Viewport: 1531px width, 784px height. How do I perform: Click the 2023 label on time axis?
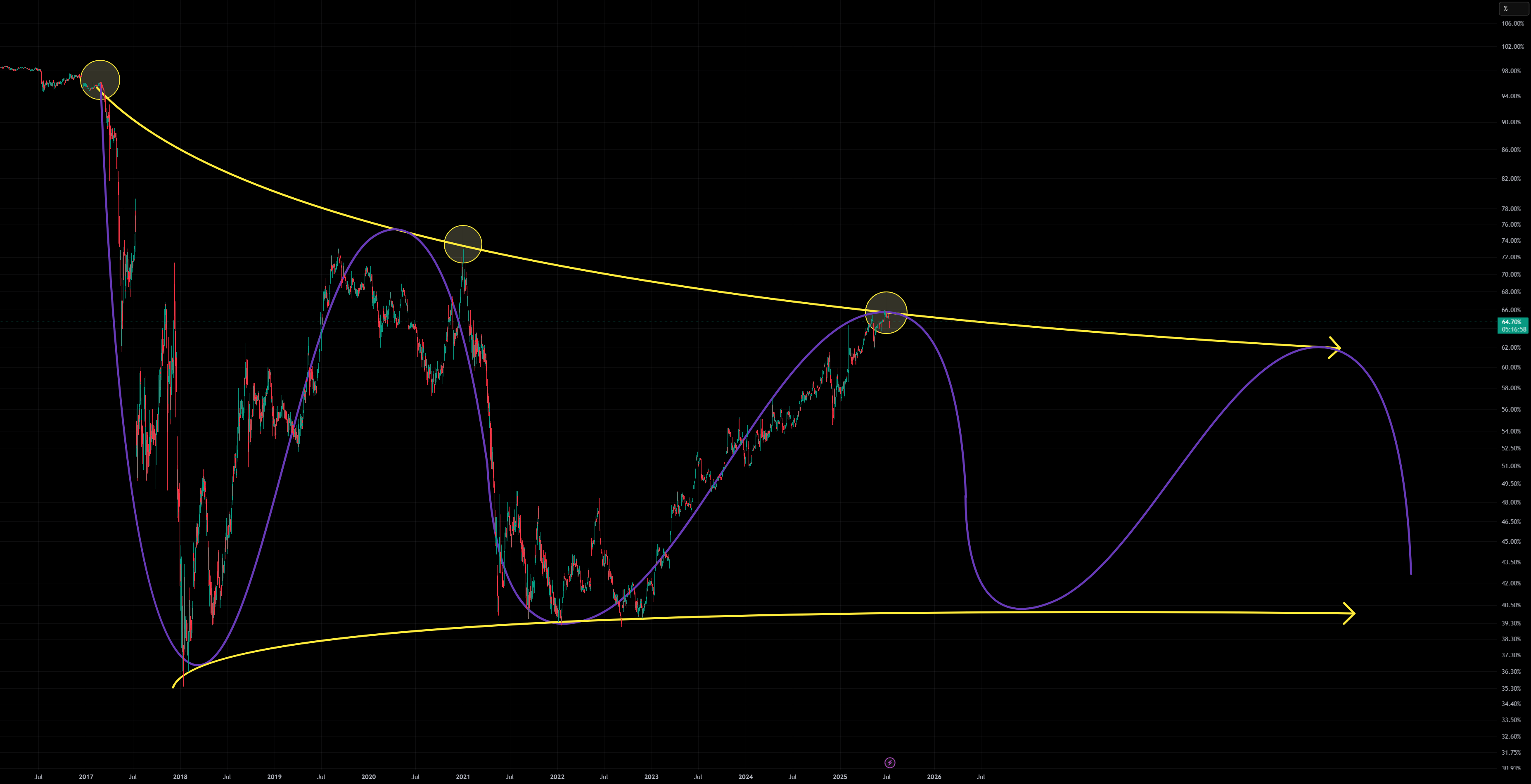652,777
